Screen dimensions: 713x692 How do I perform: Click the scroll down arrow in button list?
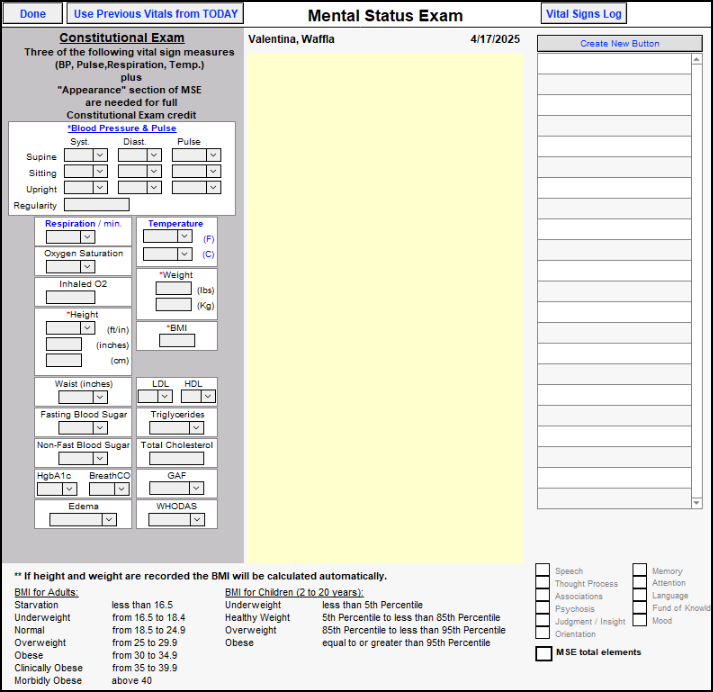tap(697, 503)
